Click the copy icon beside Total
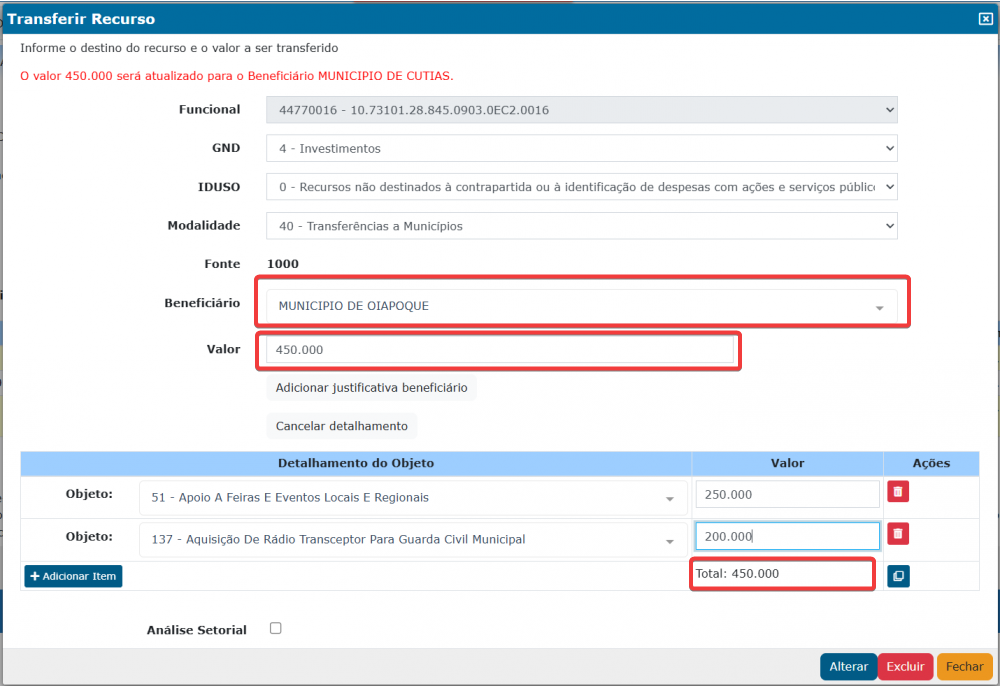 click(x=898, y=576)
